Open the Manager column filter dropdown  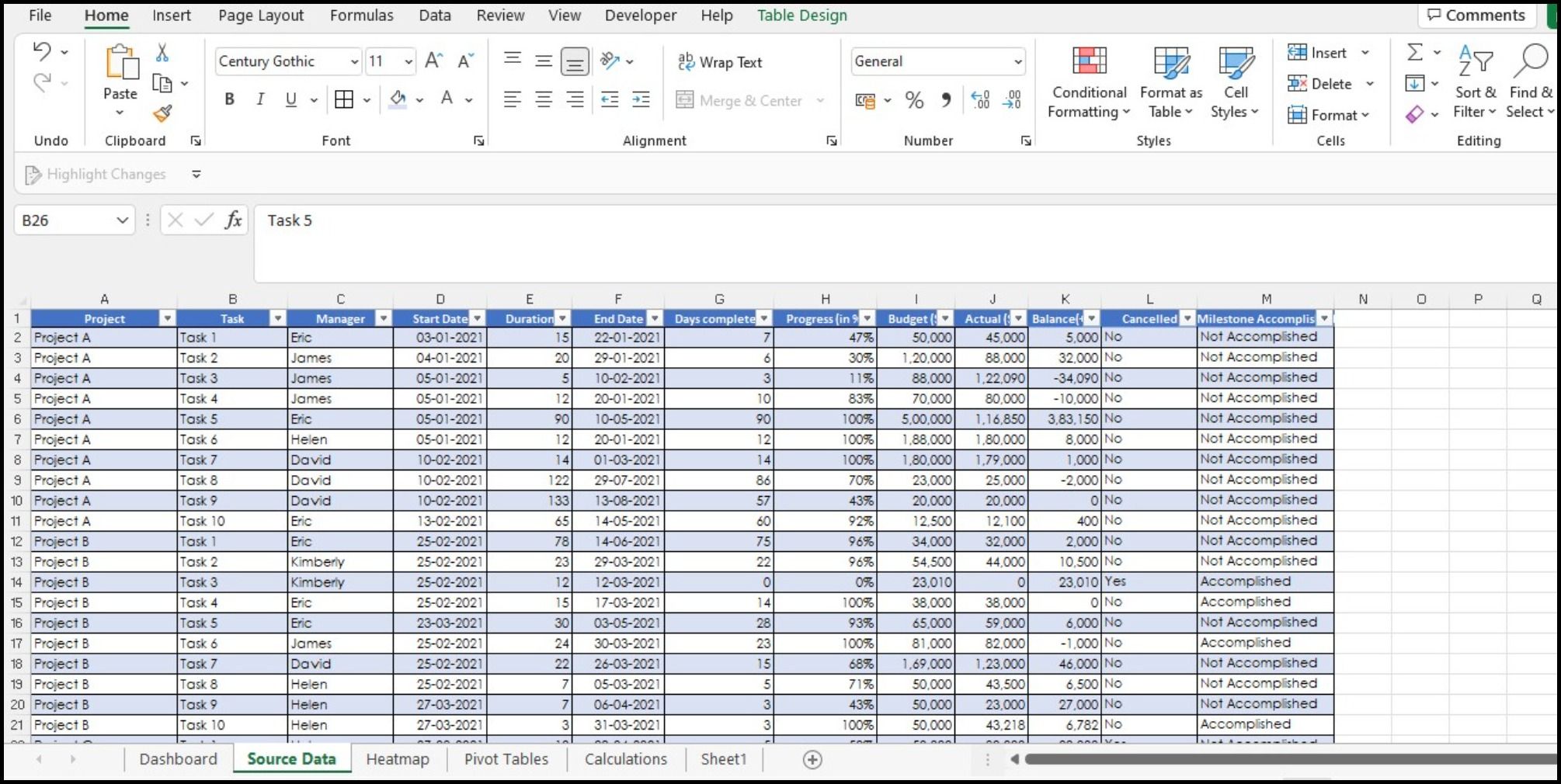pyautogui.click(x=383, y=319)
